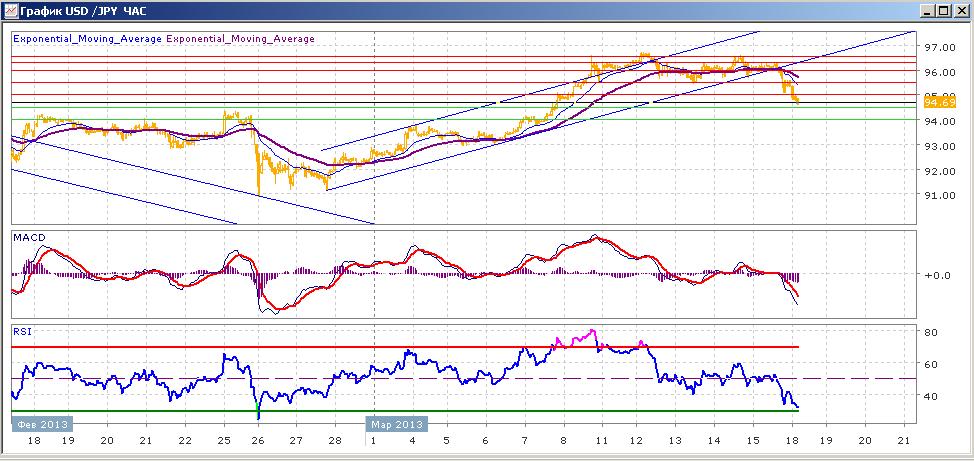Click date label 5 on time axis

pos(446,440)
